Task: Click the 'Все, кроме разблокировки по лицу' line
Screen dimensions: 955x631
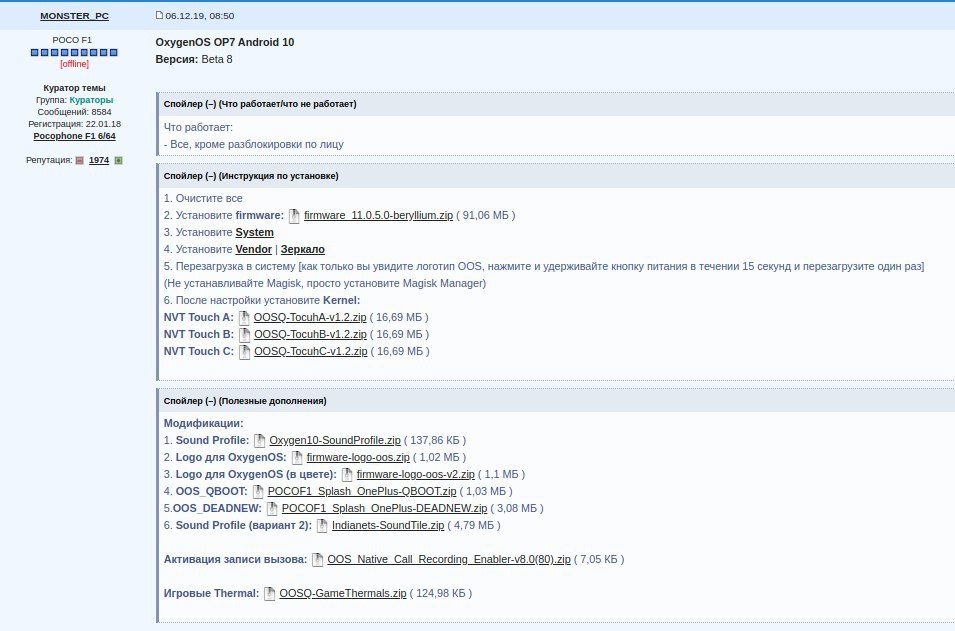Action: click(254, 146)
